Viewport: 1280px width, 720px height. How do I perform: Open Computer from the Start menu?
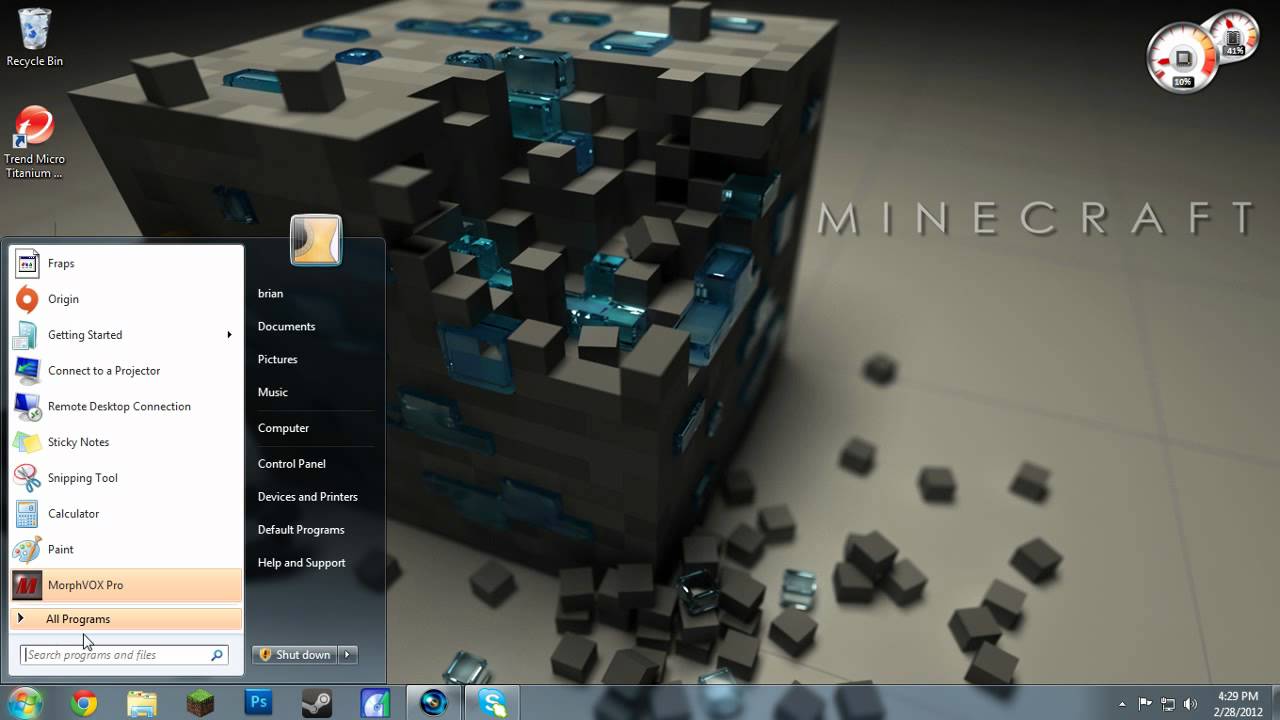pyautogui.click(x=283, y=428)
